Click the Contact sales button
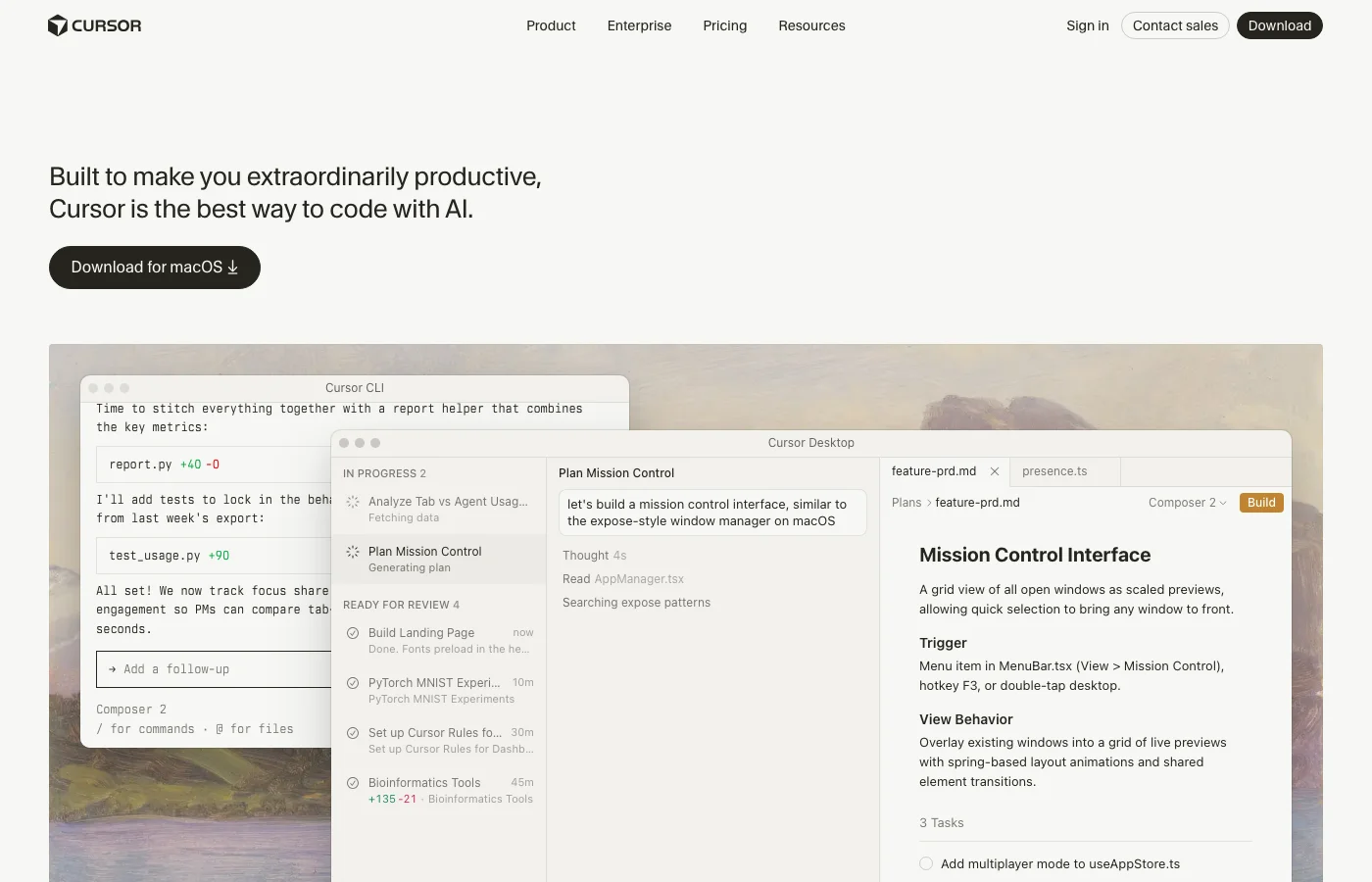 1175,25
